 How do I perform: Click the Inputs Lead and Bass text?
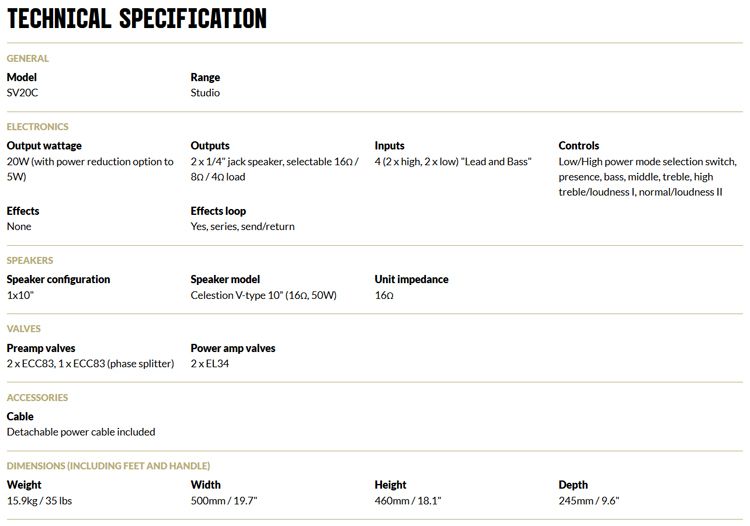(453, 162)
